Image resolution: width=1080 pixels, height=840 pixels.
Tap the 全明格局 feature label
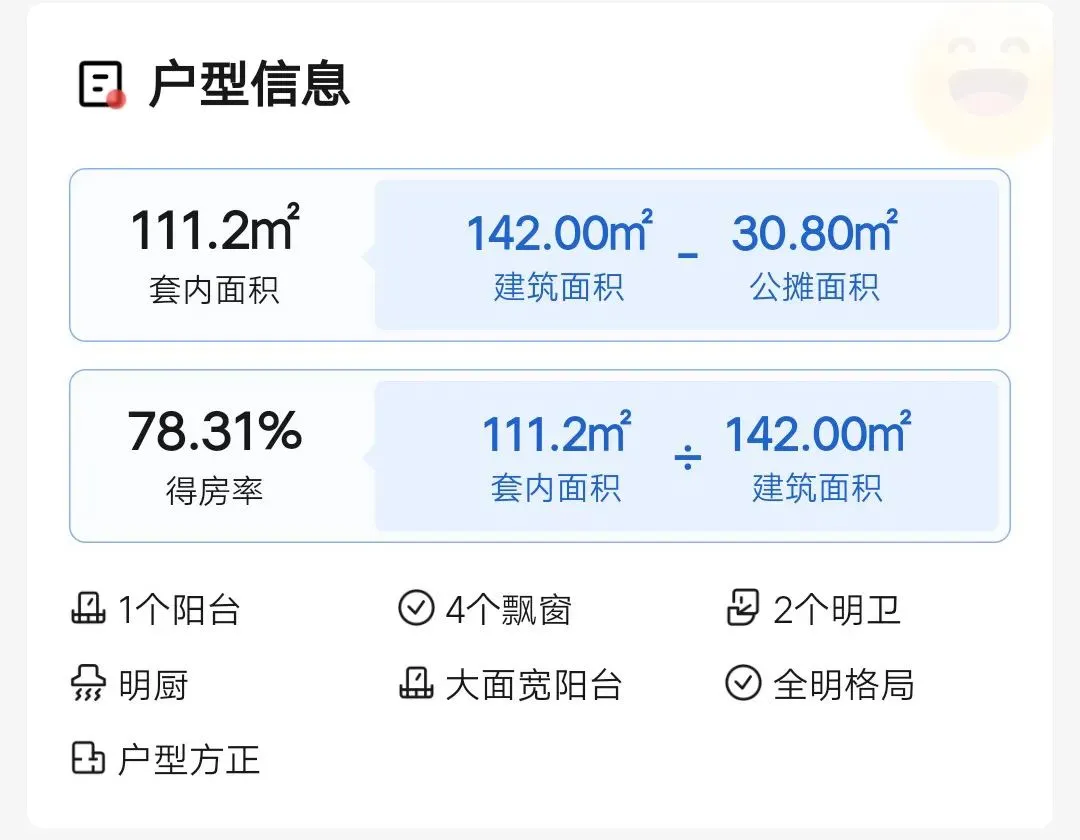pos(844,684)
